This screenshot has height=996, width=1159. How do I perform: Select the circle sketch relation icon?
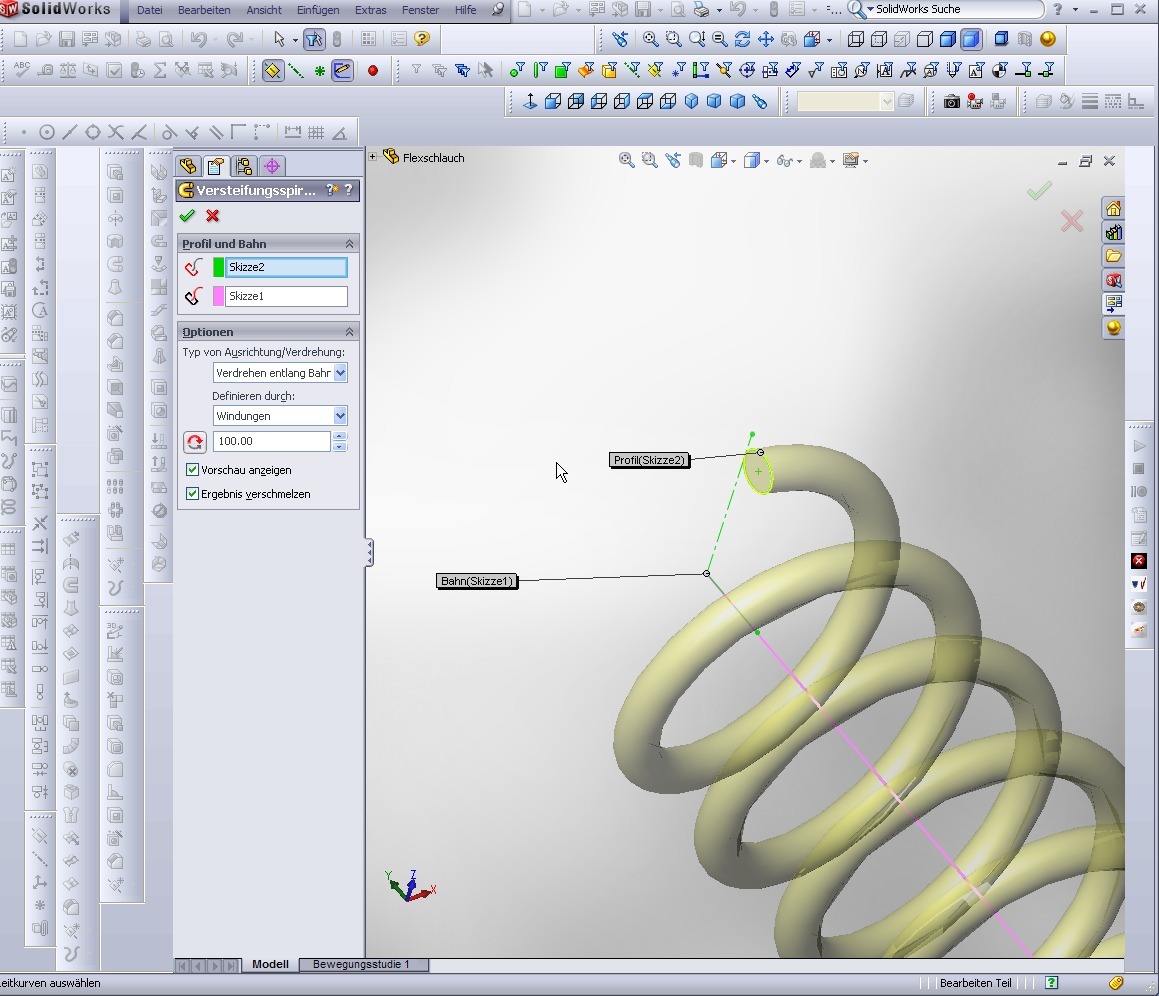click(47, 132)
